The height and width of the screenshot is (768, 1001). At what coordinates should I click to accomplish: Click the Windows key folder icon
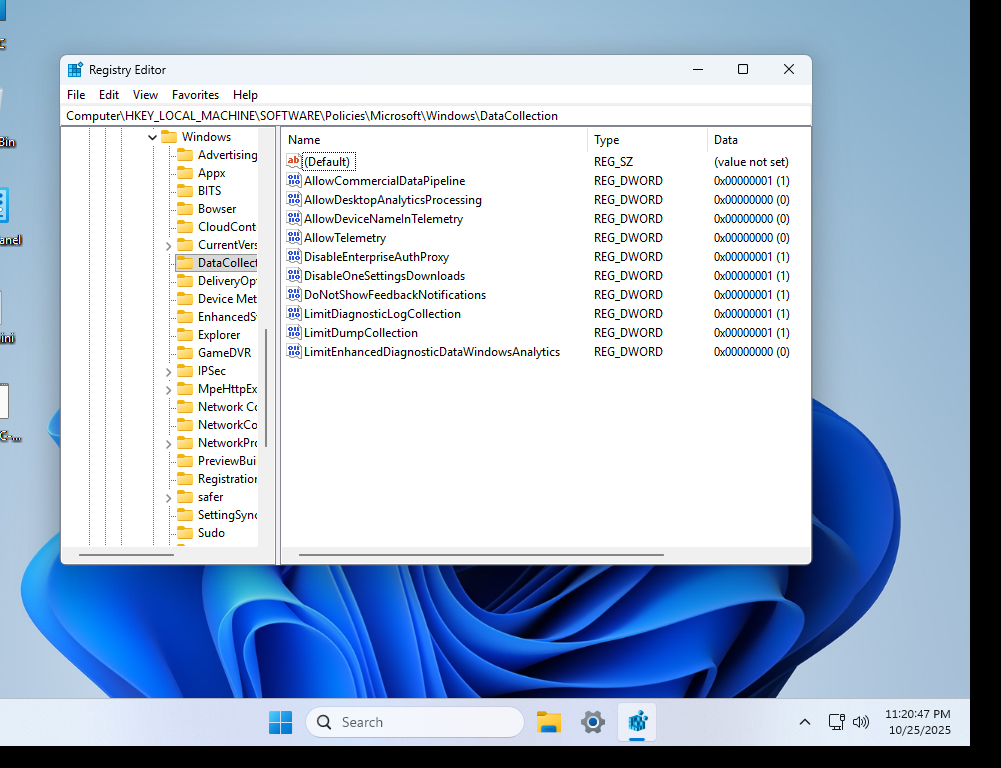click(169, 137)
